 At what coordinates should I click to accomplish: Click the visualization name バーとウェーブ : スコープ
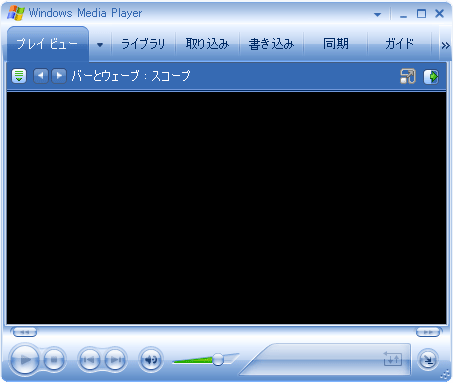tap(131, 76)
